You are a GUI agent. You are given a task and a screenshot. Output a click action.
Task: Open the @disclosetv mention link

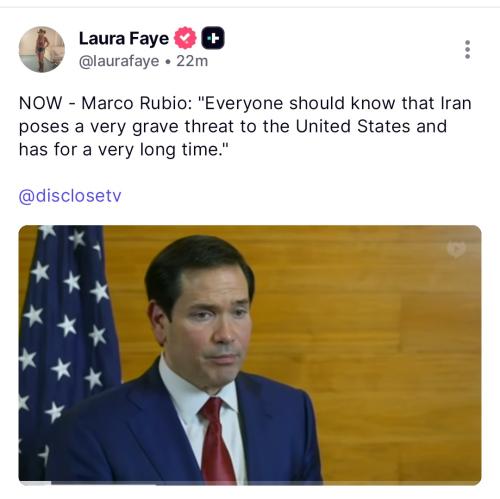pos(70,196)
